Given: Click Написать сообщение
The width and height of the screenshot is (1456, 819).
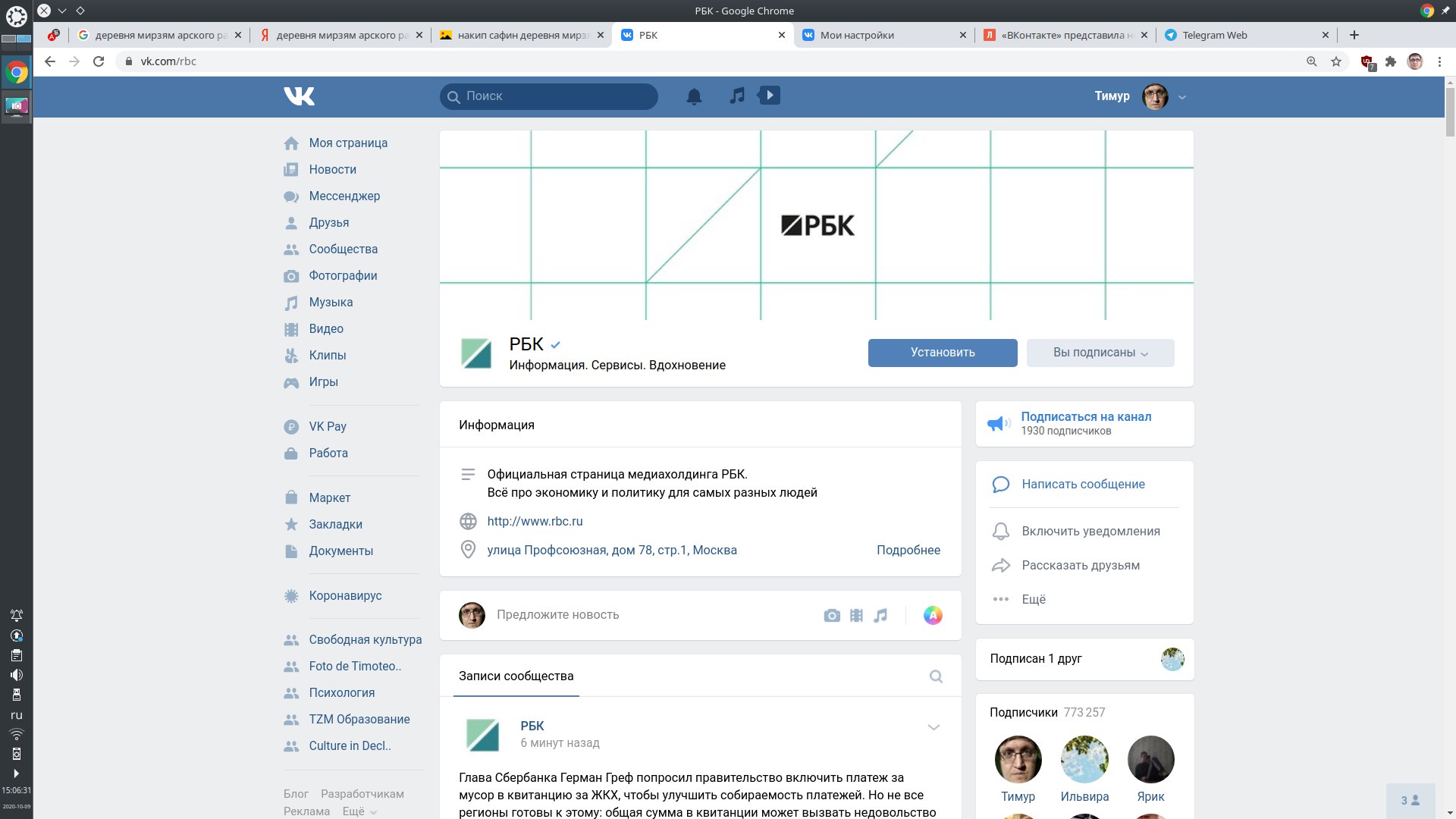Looking at the screenshot, I should (1083, 485).
